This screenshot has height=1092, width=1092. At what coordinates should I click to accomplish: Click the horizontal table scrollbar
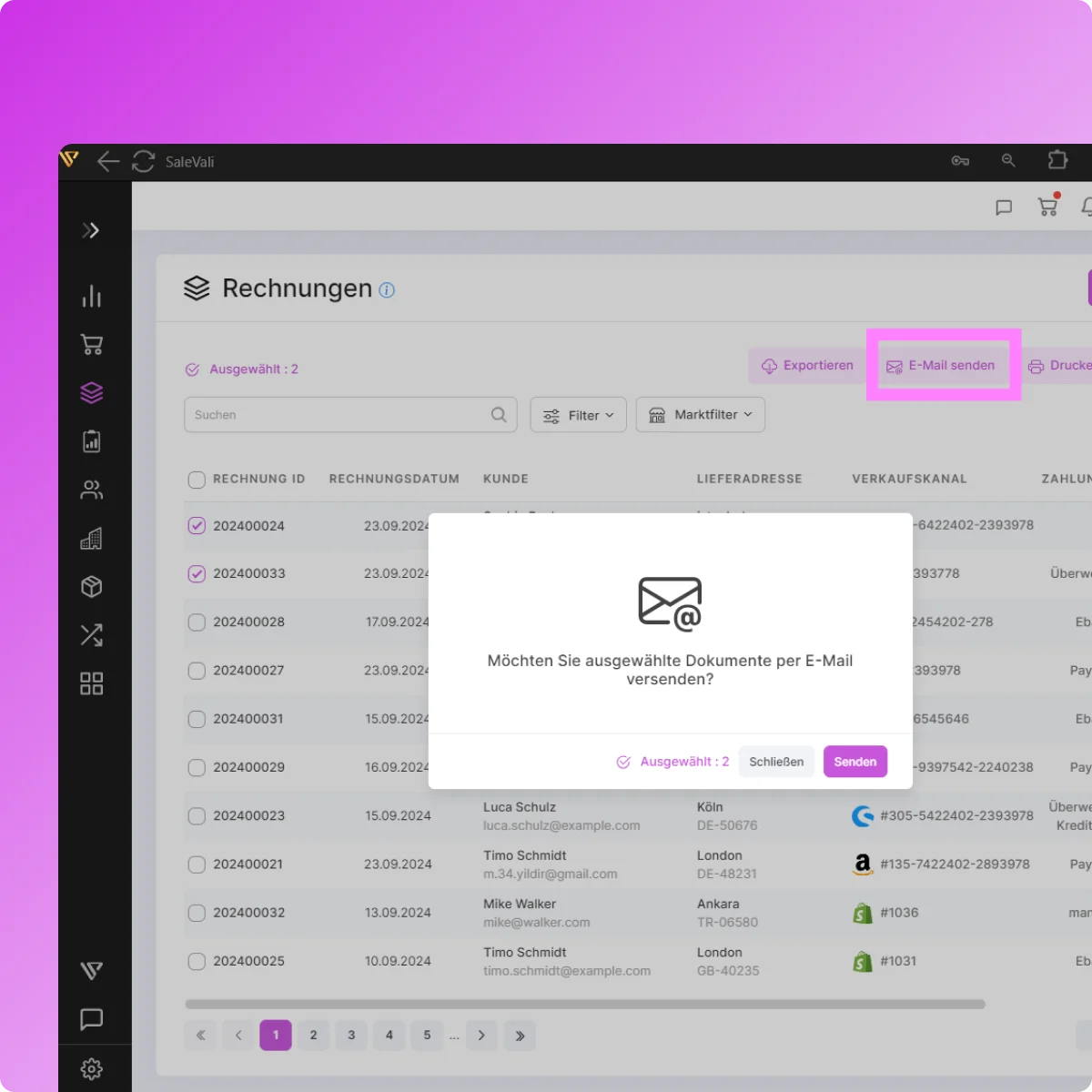click(x=584, y=1005)
